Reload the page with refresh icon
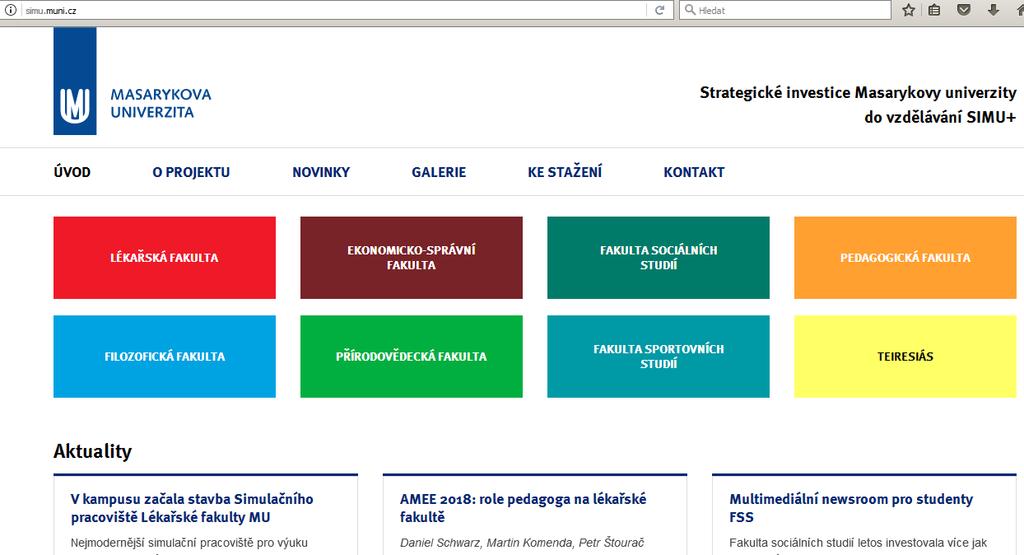This screenshot has width=1024, height=555. 660,10
